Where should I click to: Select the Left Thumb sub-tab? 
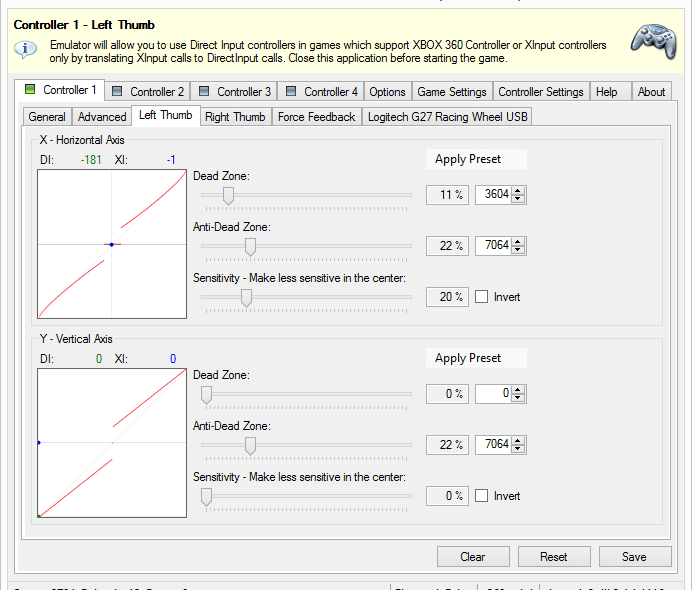coord(165,115)
